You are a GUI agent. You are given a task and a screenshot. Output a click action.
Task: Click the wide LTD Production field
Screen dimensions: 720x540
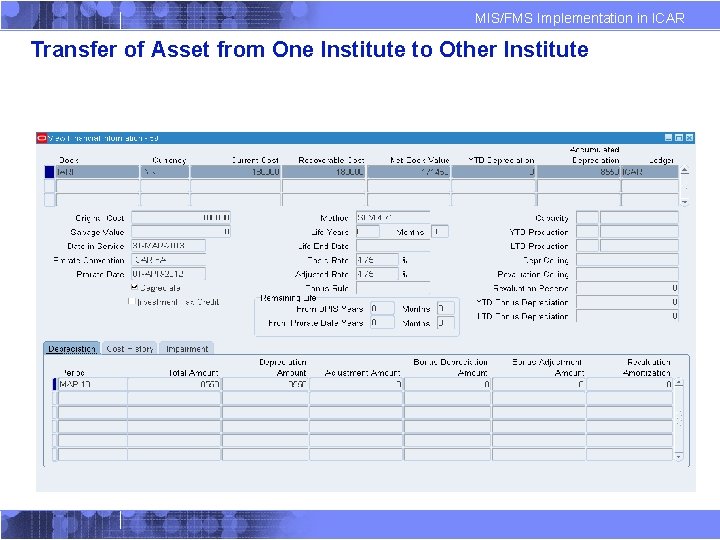[x=639, y=246]
